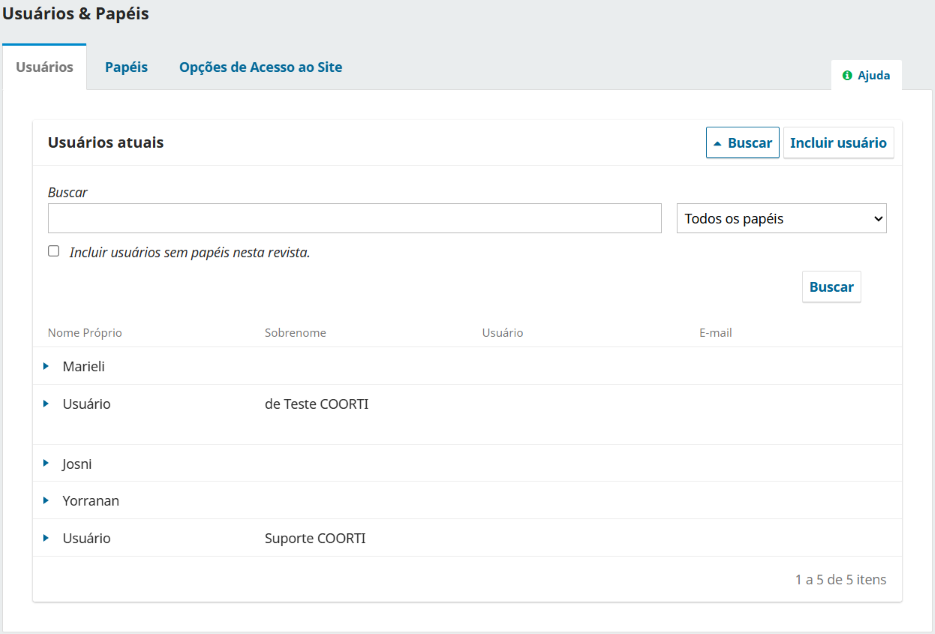
Task: Click the Usuário column header
Action: click(502, 333)
